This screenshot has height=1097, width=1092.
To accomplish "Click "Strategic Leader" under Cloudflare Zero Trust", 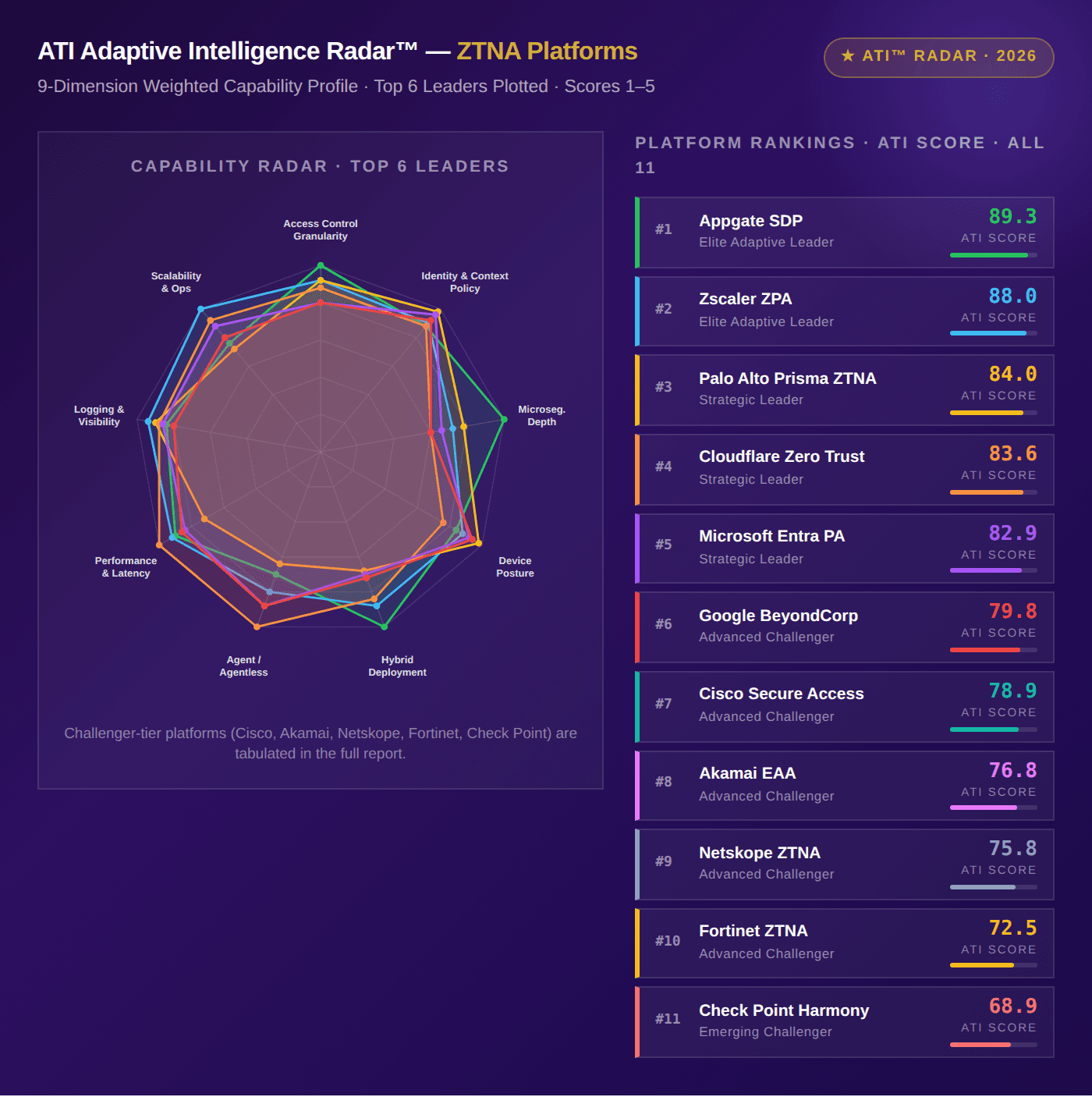I will [751, 479].
